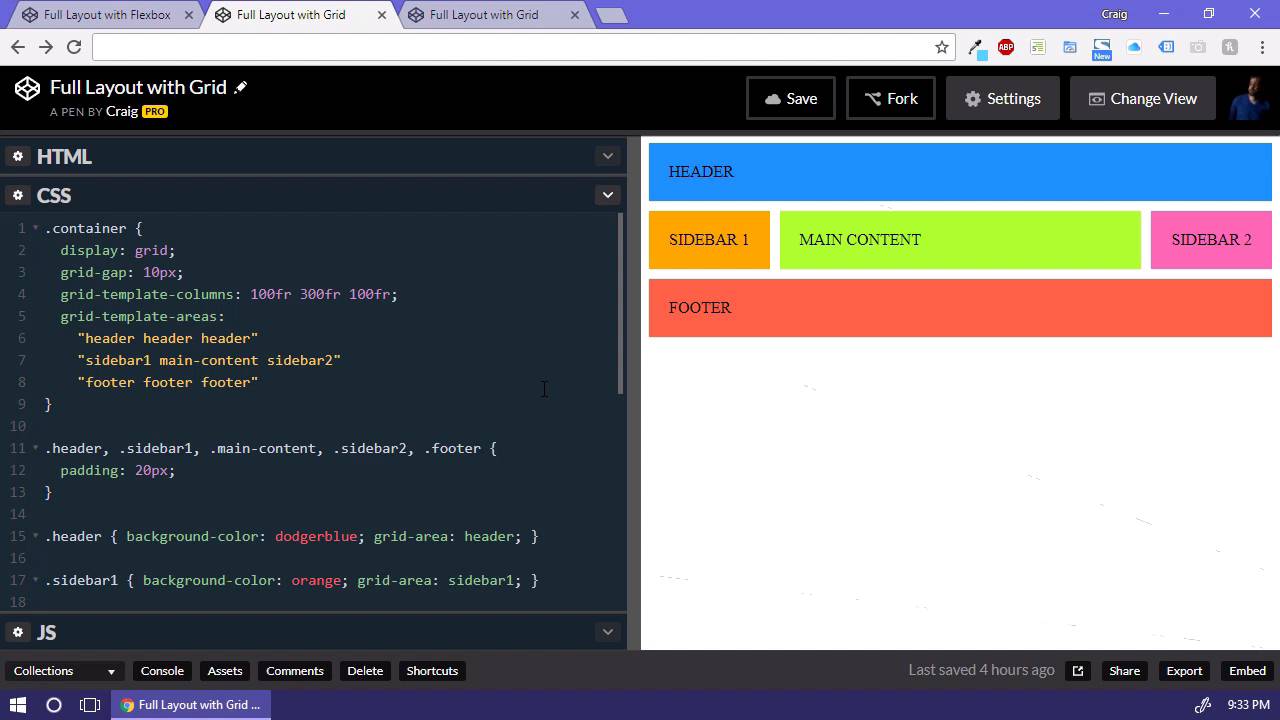Fork this pen
Screen dimensions: 1280x720
891,98
